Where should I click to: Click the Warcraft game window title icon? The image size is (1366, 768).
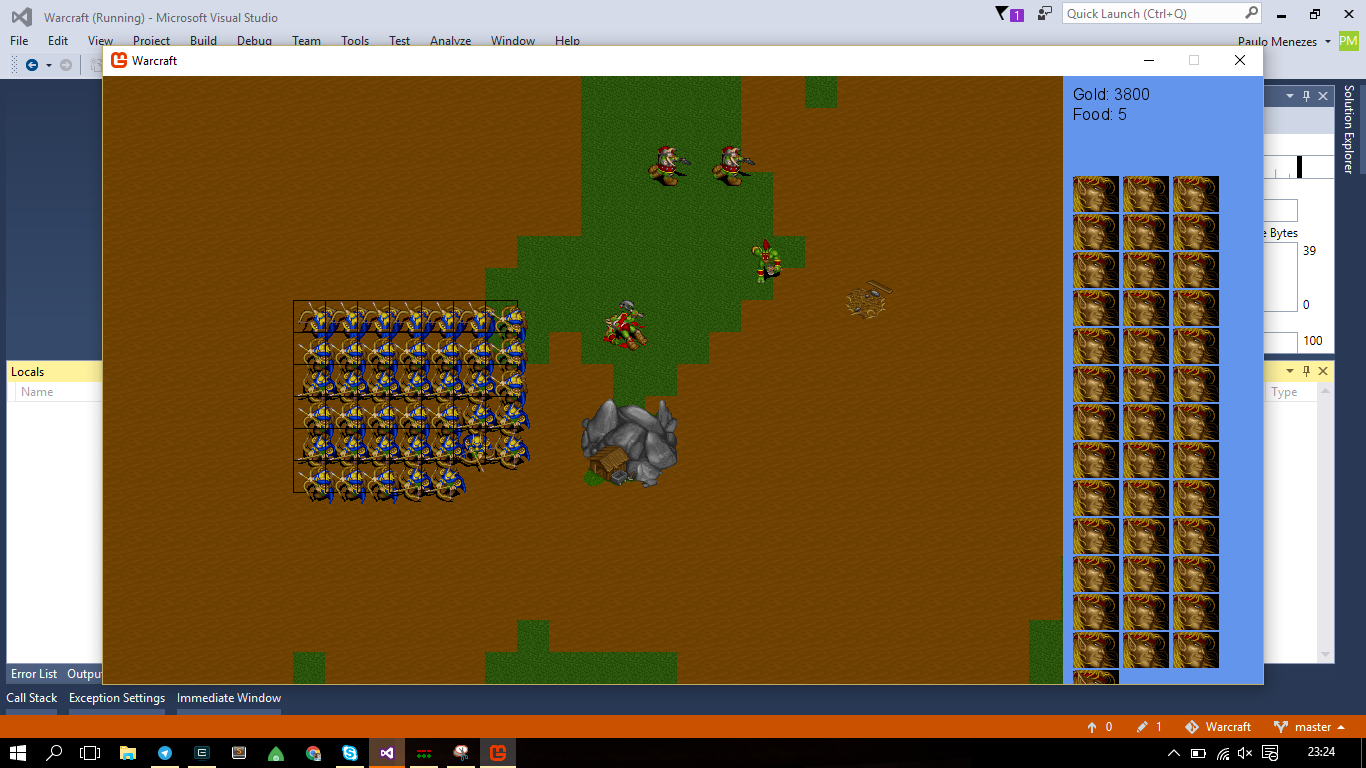tap(119, 60)
